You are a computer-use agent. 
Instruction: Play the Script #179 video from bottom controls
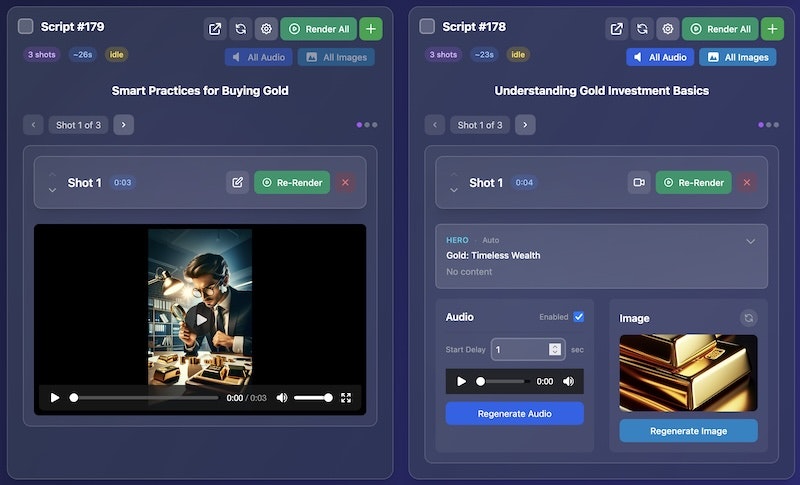coord(55,398)
